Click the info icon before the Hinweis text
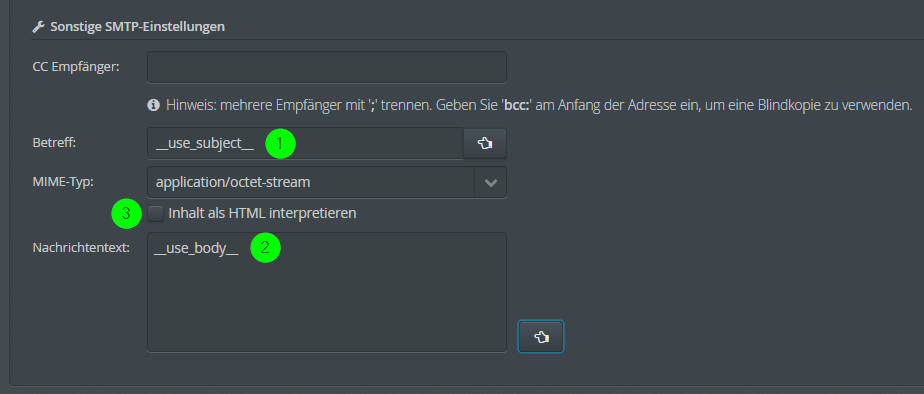The image size is (924, 394). tap(153, 105)
